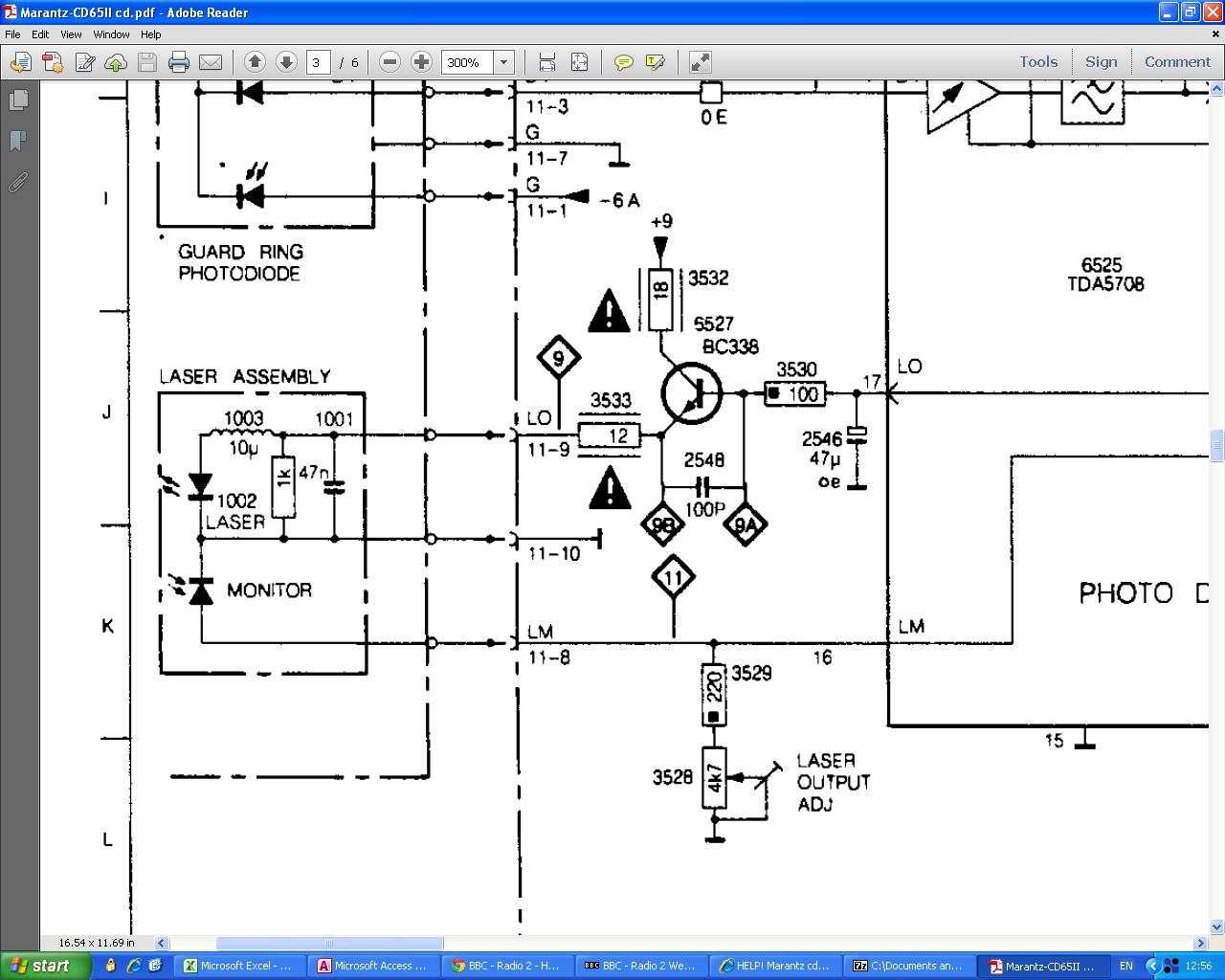1225x980 pixels.
Task: Click the horizontal scrollbar thumb
Action: pos(329,943)
